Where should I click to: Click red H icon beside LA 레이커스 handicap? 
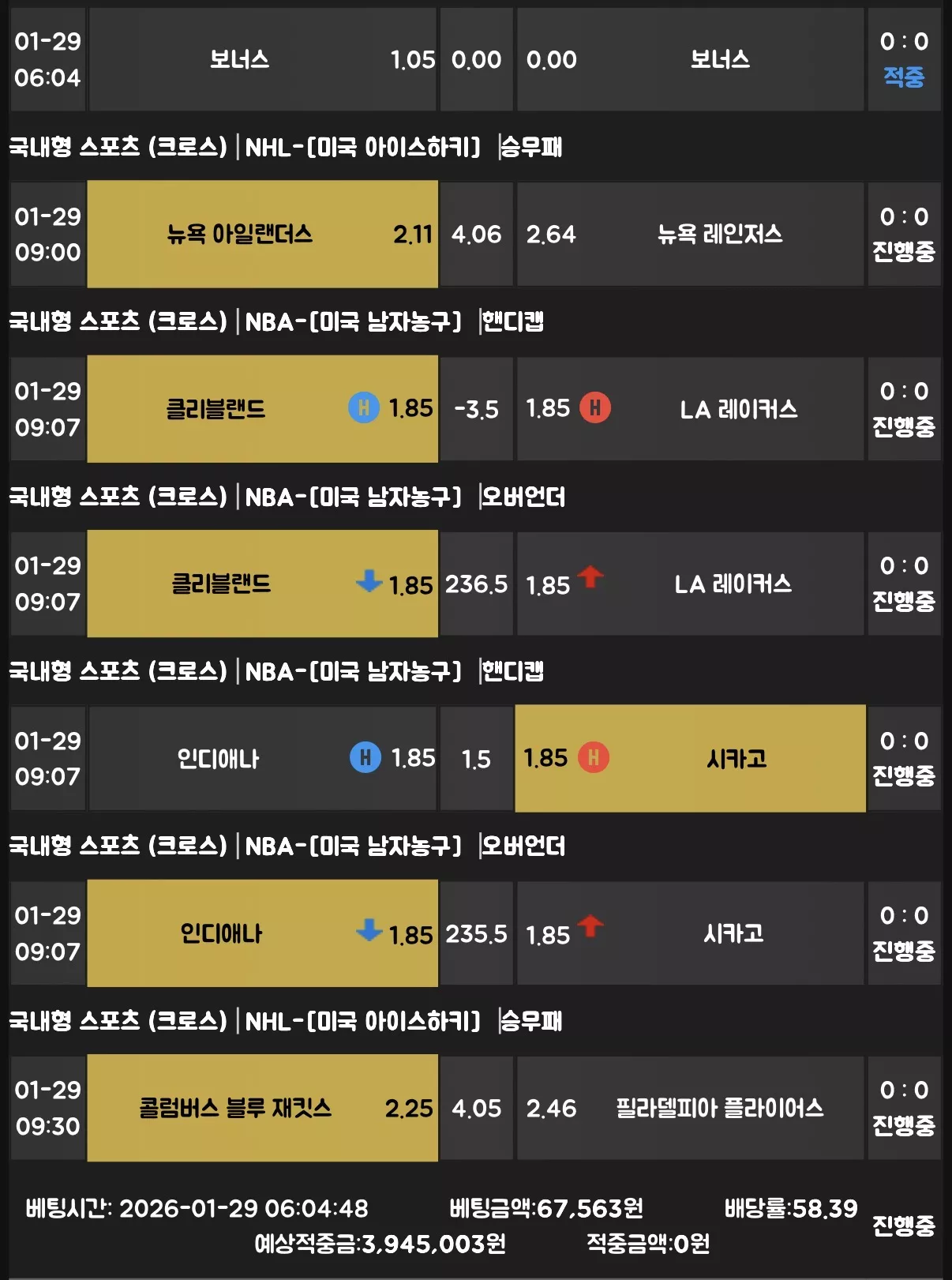[595, 408]
